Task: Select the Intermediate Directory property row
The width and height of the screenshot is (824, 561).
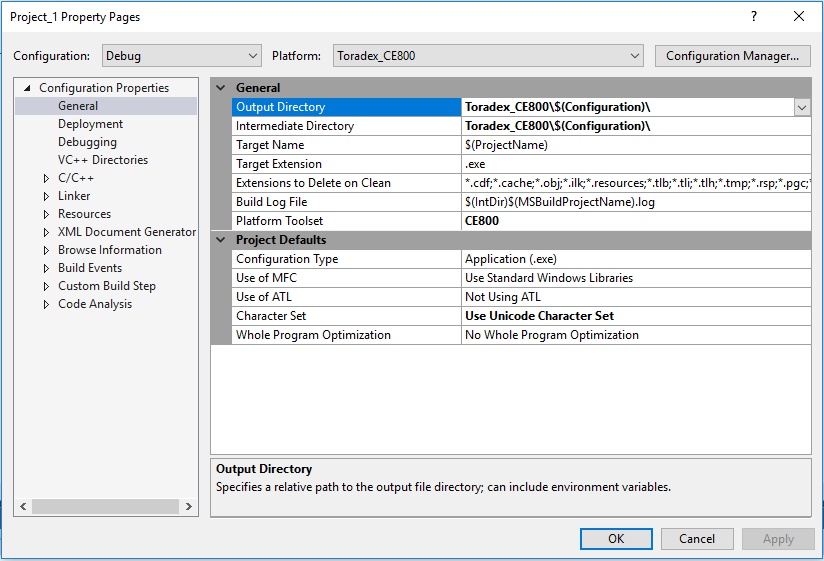Action: point(521,126)
